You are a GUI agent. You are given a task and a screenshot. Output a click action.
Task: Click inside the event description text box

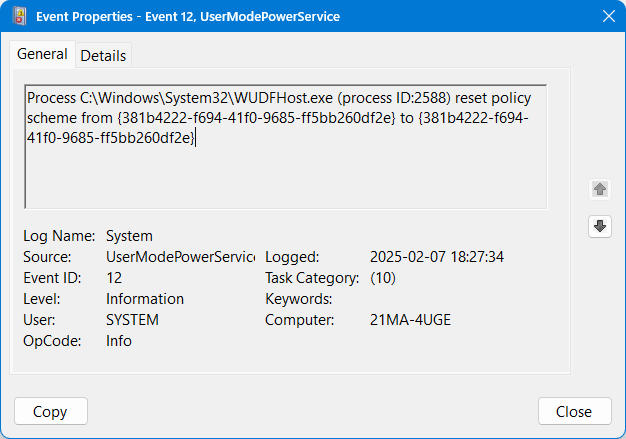tap(285, 170)
